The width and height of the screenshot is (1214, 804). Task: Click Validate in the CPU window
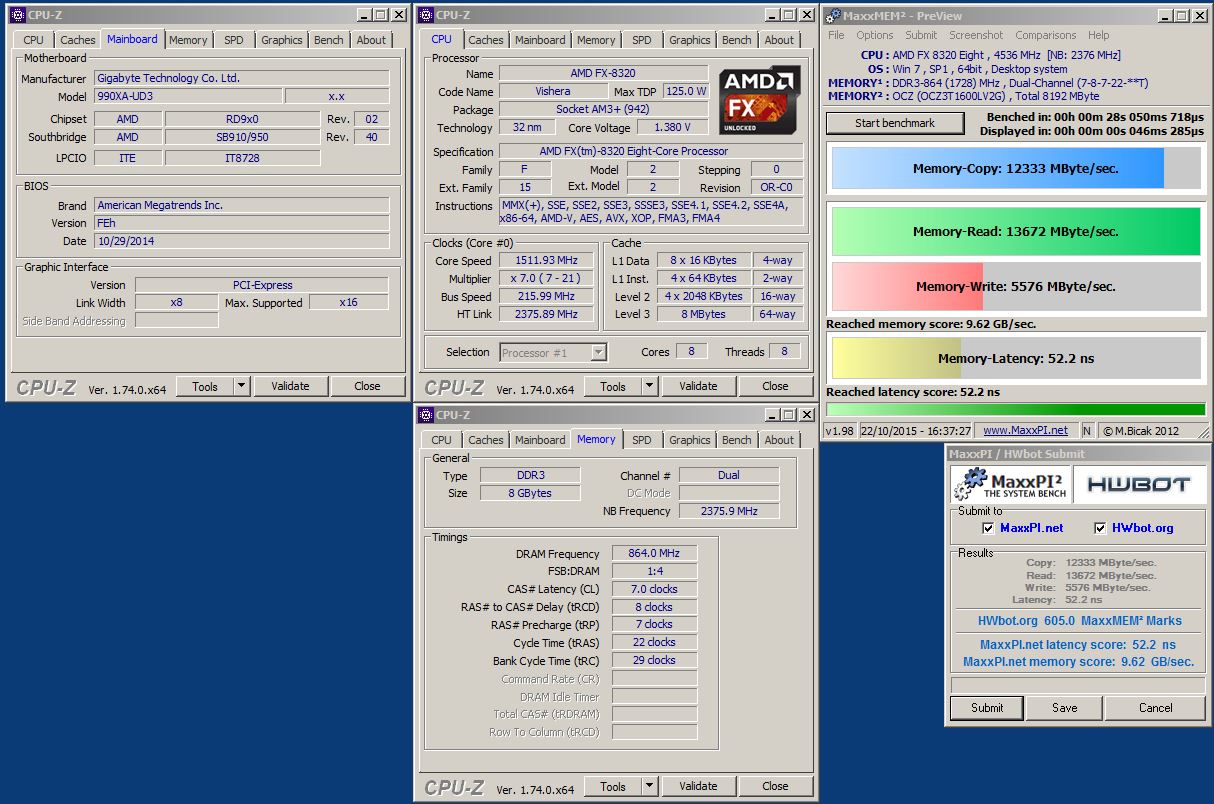[x=698, y=386]
